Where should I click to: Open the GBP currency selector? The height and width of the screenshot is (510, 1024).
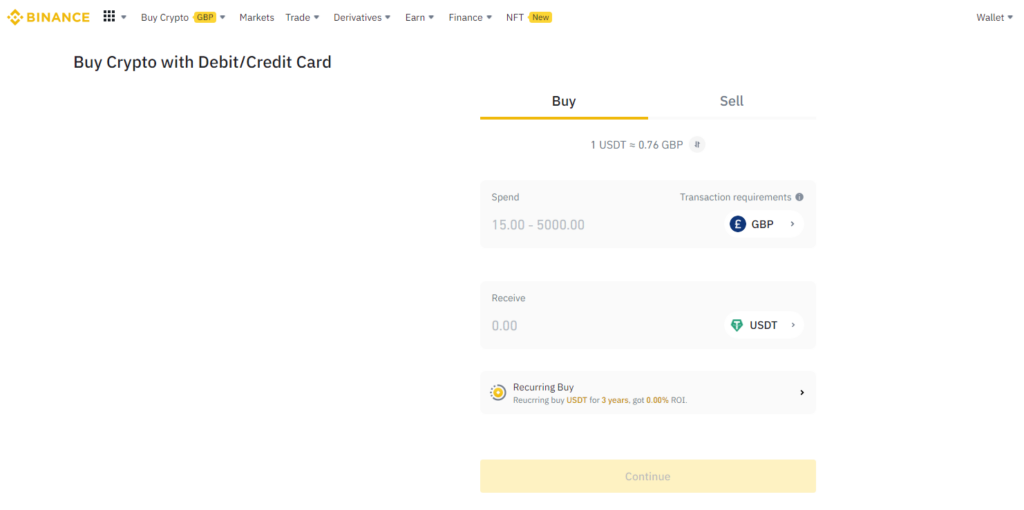click(765, 224)
